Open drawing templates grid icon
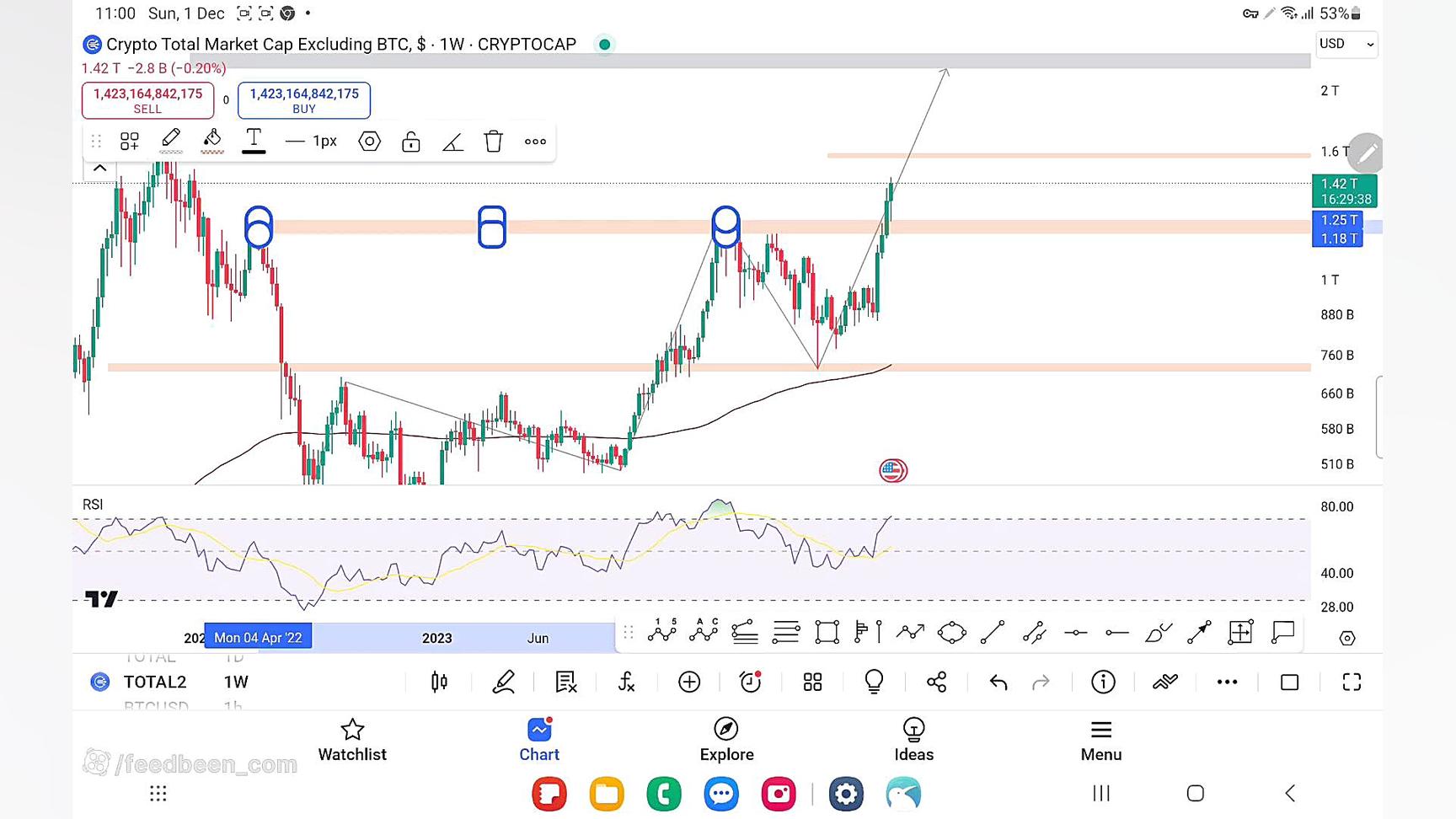1456x819 pixels. click(130, 142)
